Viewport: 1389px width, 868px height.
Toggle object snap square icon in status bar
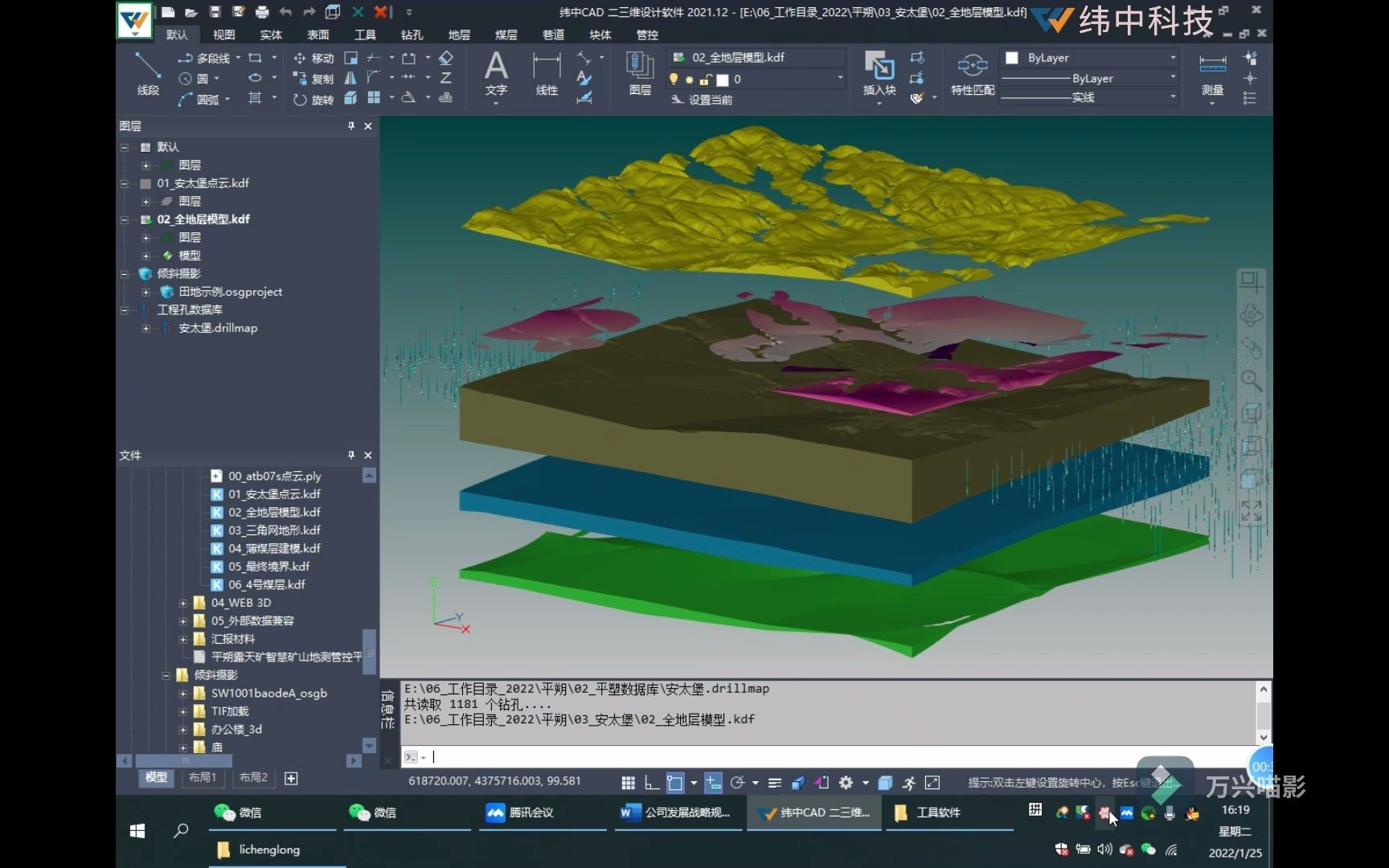pyautogui.click(x=675, y=782)
